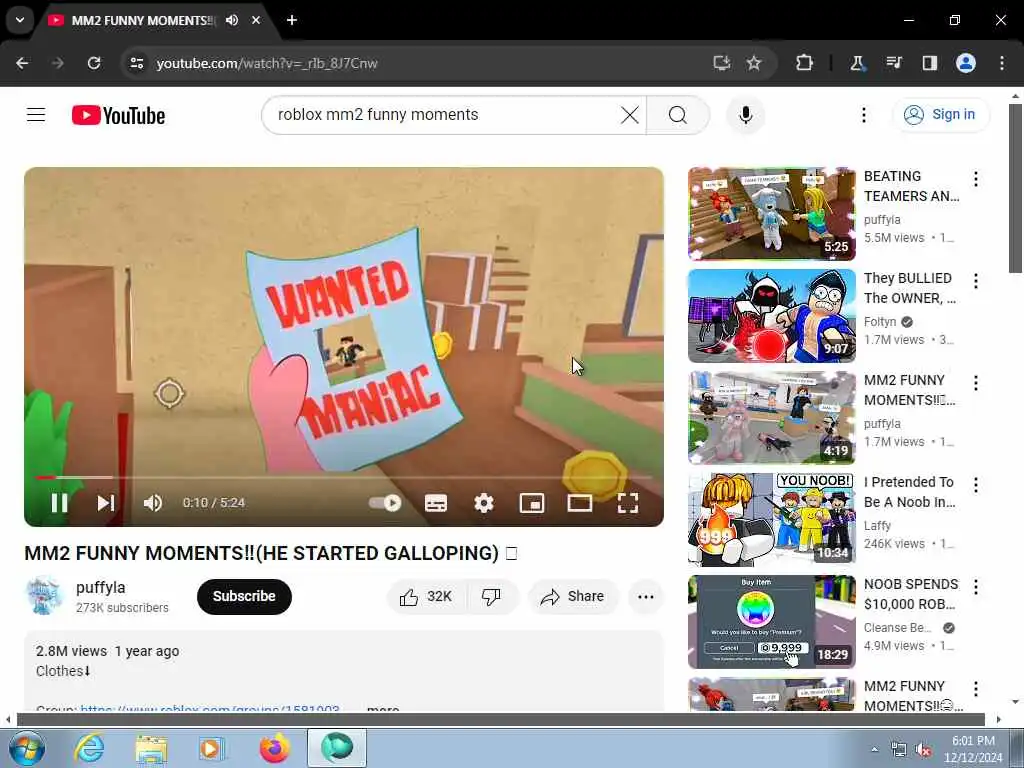This screenshot has width=1024, height=768.
Task: Go to YouTube home via logo
Action: (x=118, y=115)
